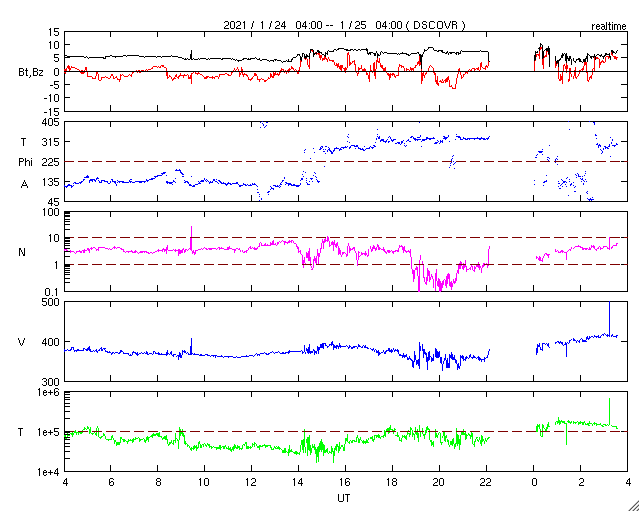Click the '-10' tick on the Bt,Bz axis

pos(51,98)
